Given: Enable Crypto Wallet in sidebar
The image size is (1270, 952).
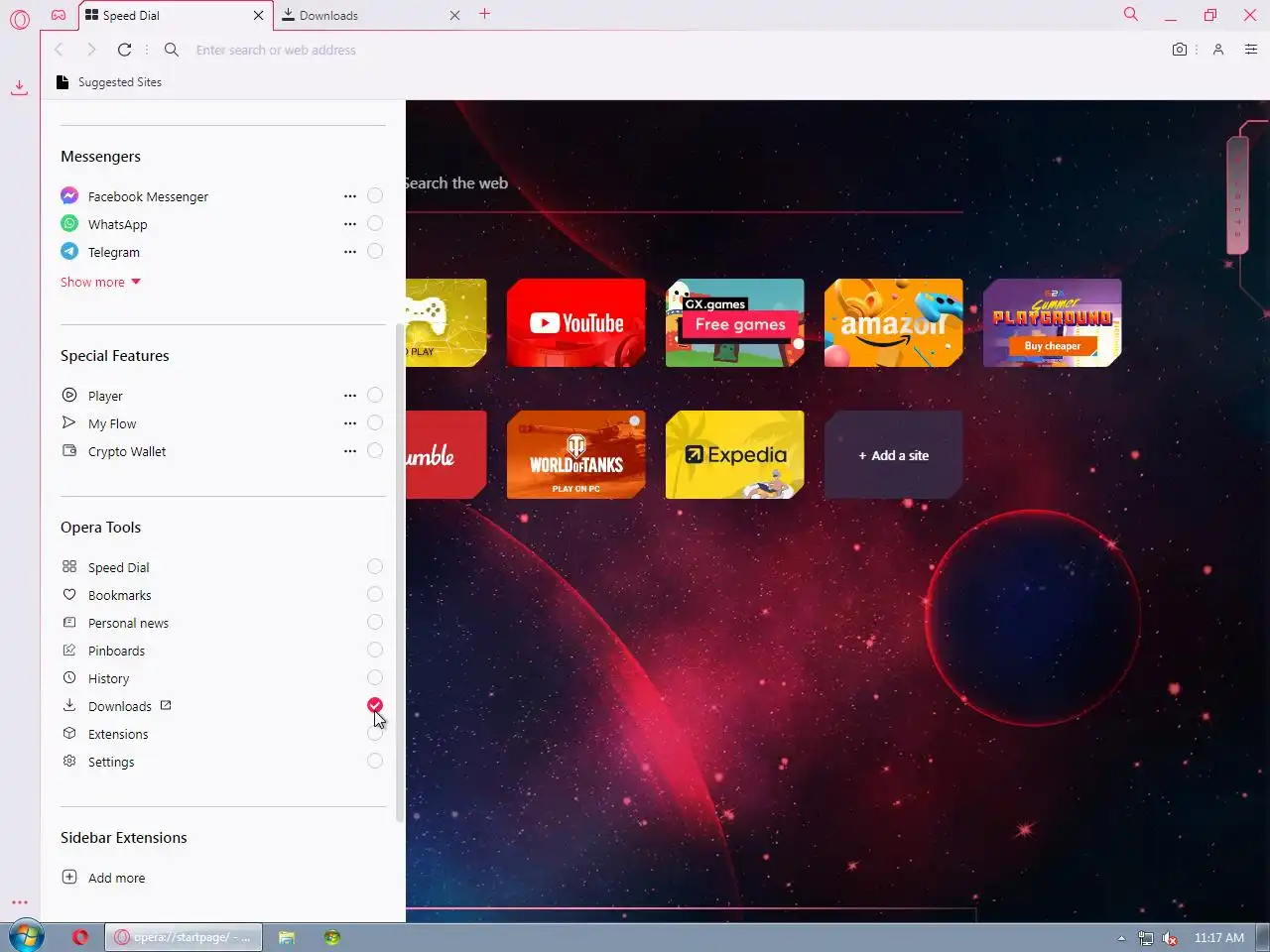Looking at the screenshot, I should (375, 450).
